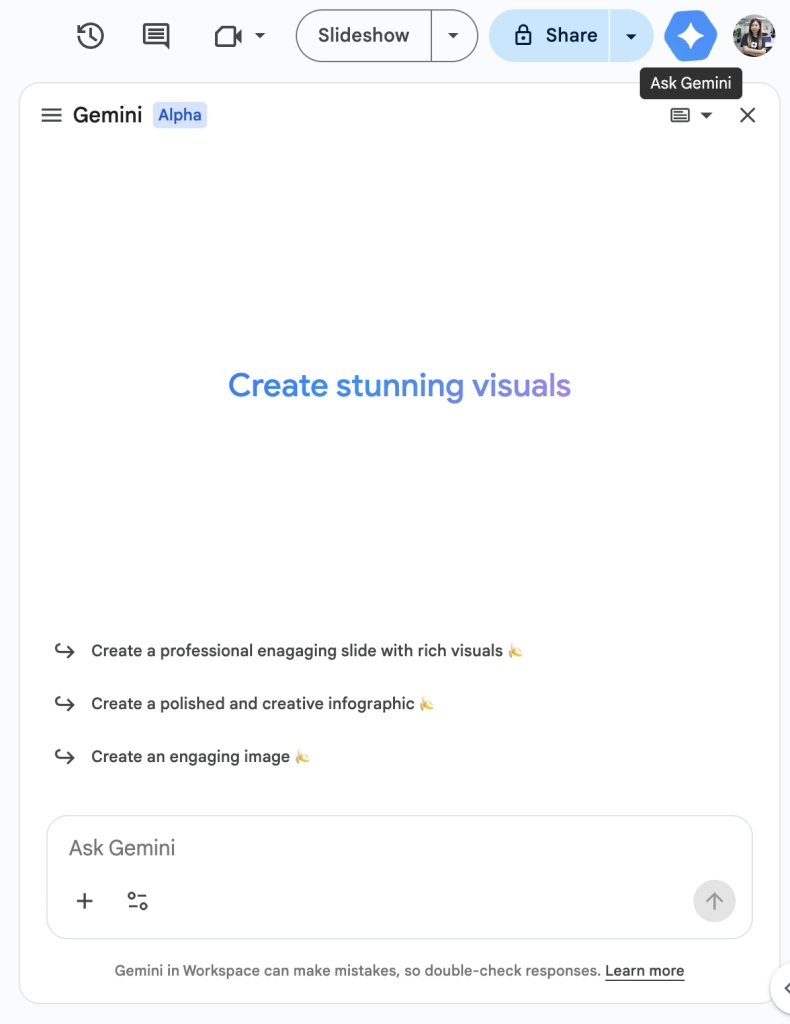This screenshot has width=790, height=1024.
Task: Select 'Create a polished and creative infographic' suggestion
Action: point(252,704)
